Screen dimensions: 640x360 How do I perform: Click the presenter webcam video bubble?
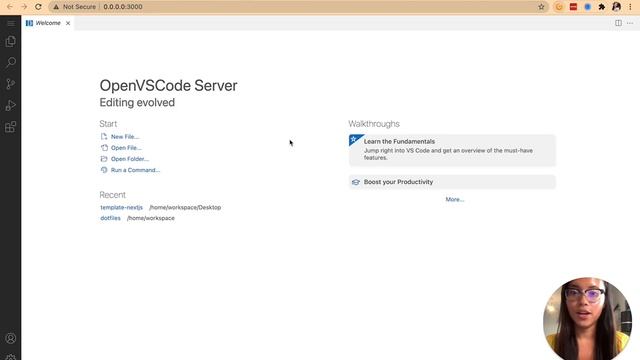(587, 319)
